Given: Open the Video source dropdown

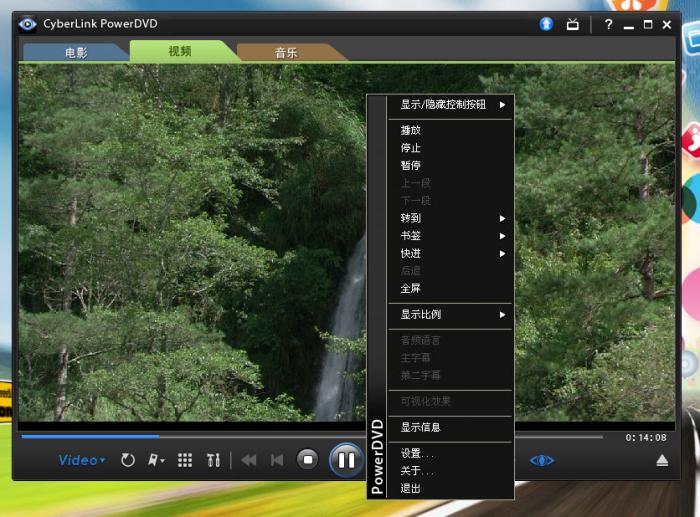Looking at the screenshot, I should coord(82,460).
